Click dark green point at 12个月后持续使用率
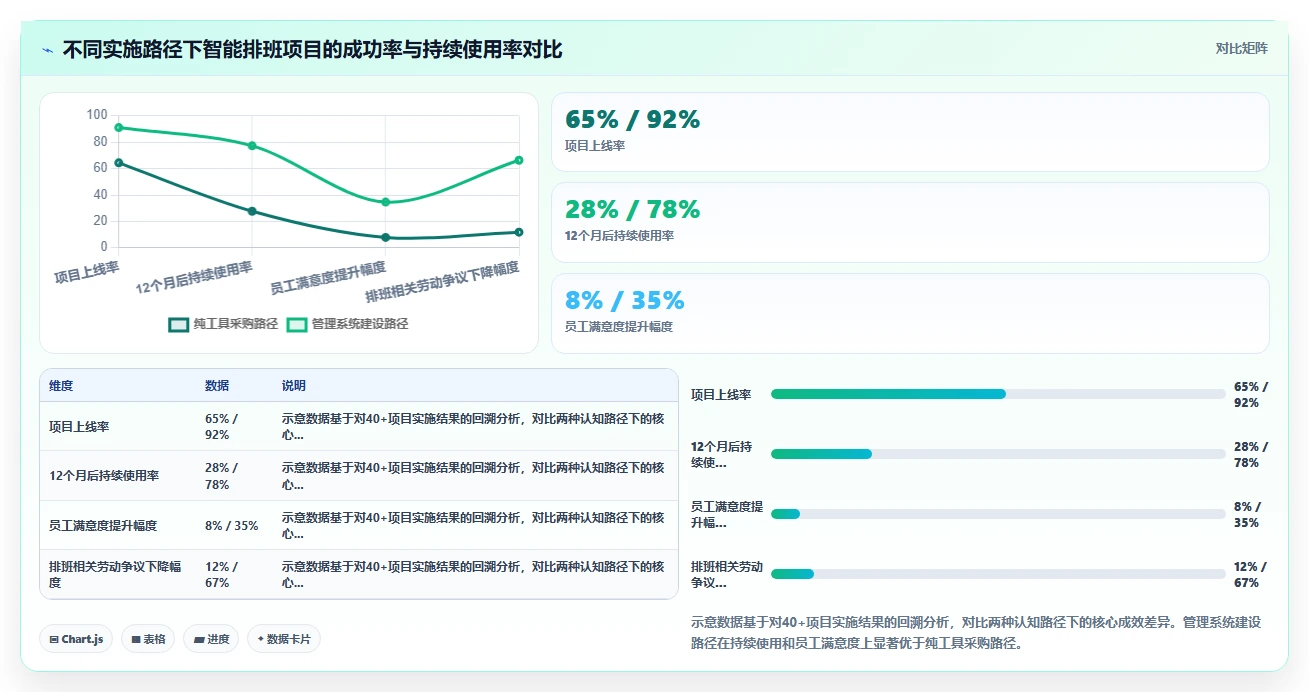The image size is (1309, 692). click(252, 211)
